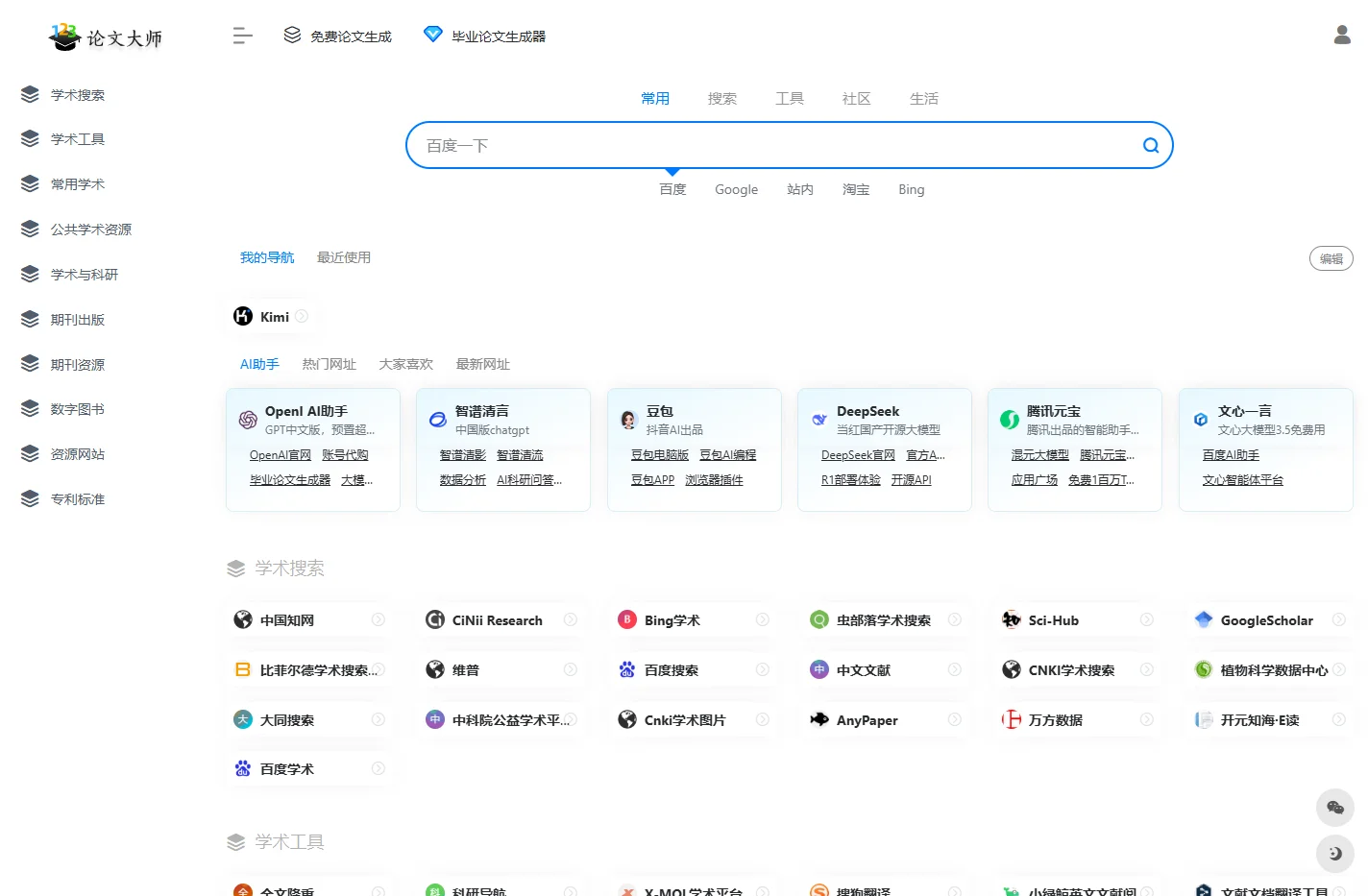Click the 腾讯元宝 green icon

pyautogui.click(x=1010, y=420)
